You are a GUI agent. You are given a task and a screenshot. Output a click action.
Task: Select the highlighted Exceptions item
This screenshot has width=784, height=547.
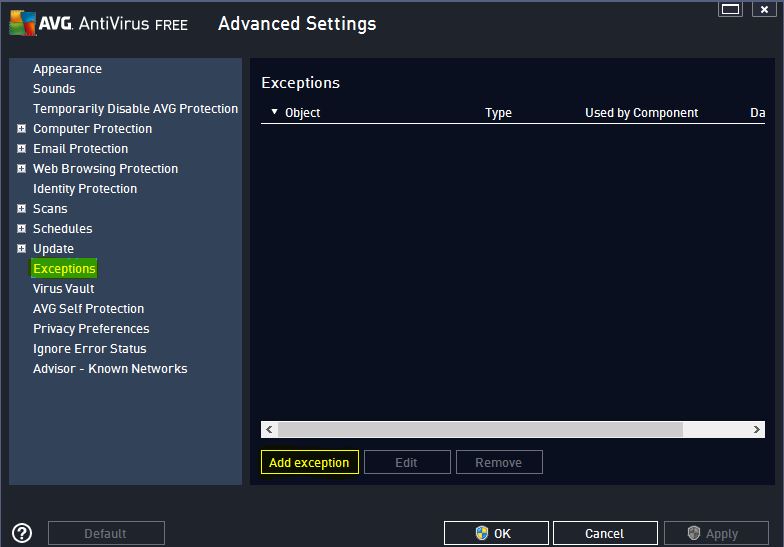point(64,268)
